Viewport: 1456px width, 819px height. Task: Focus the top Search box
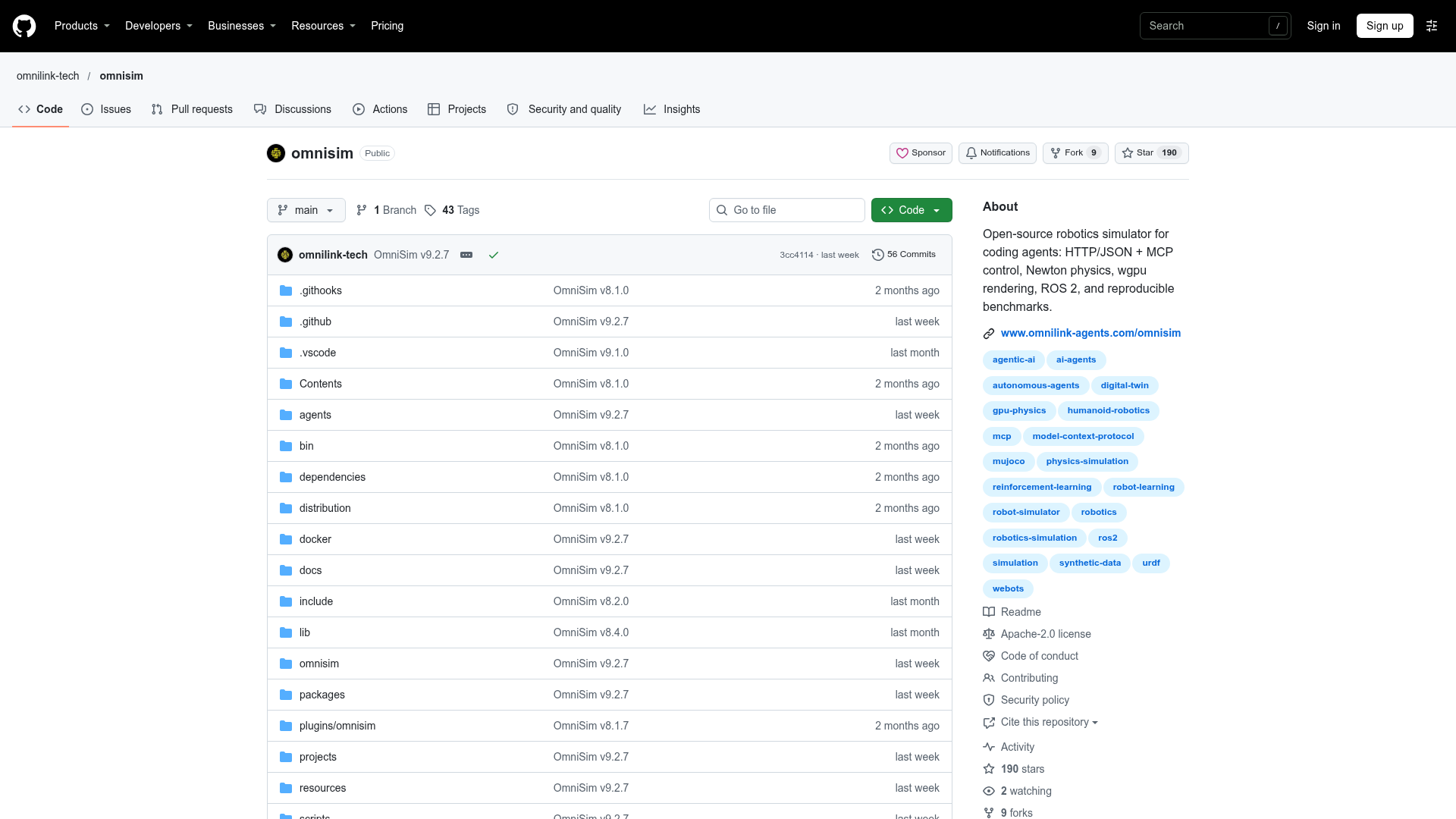coord(1215,26)
